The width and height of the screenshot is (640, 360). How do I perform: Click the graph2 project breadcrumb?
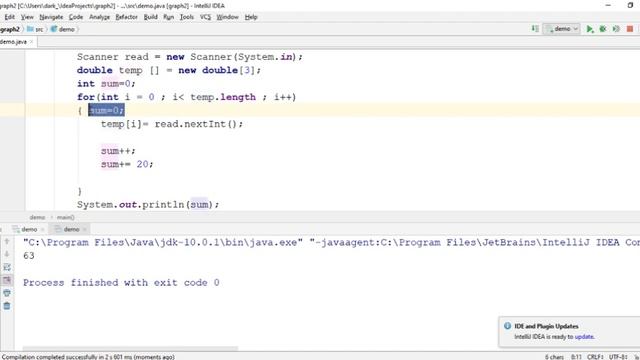10,29
